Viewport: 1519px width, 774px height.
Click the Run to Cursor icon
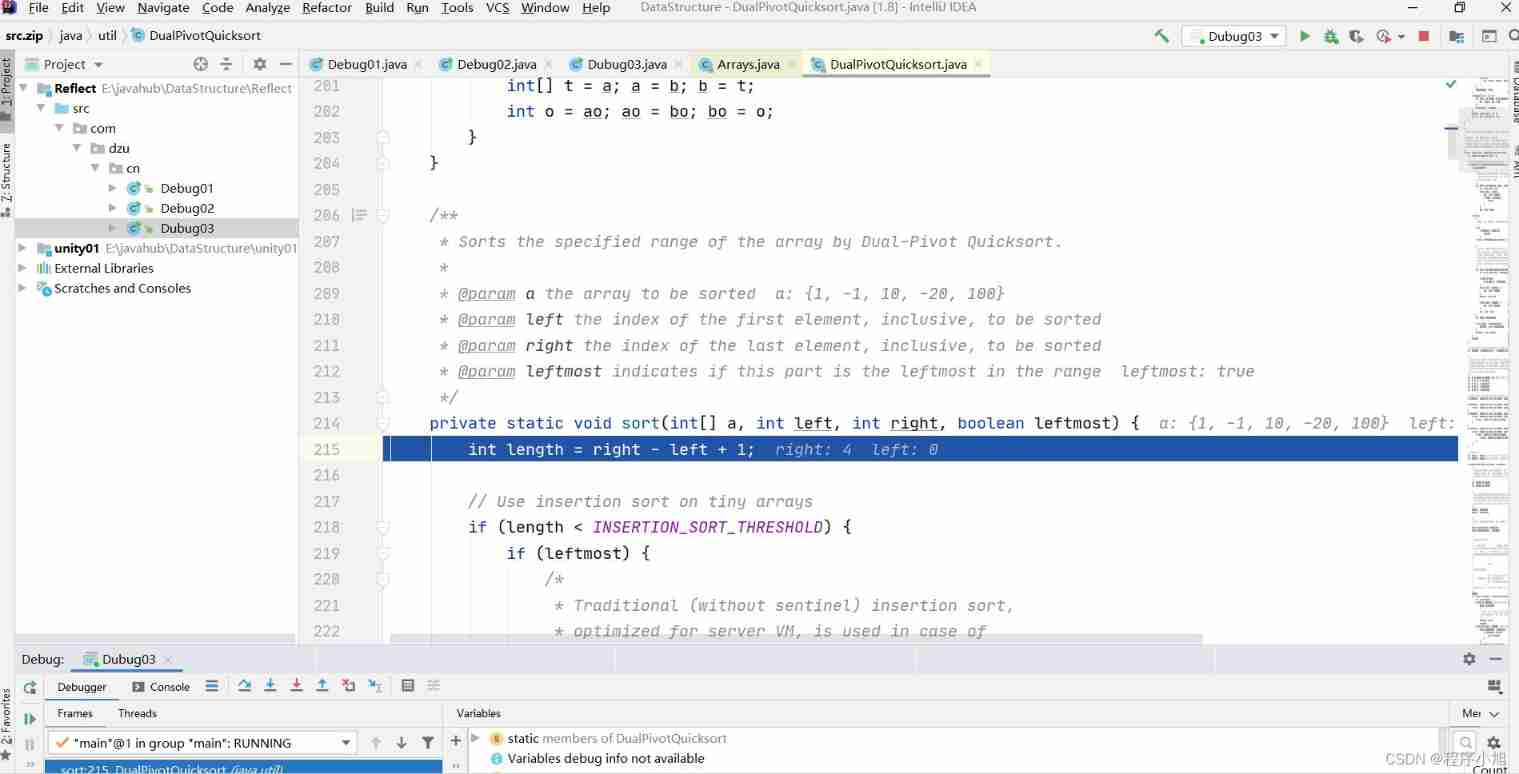[374, 686]
